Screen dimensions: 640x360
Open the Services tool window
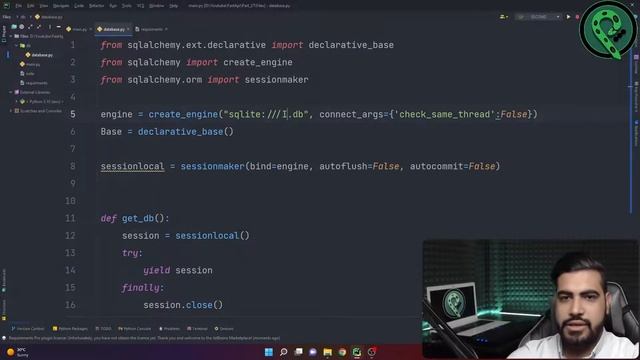click(x=224, y=329)
